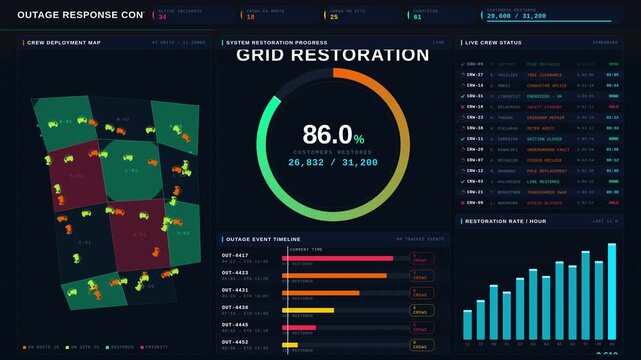The height and width of the screenshot is (360, 641).
Task: Click the crews badge for OUT-4438
Action: (x=421, y=310)
